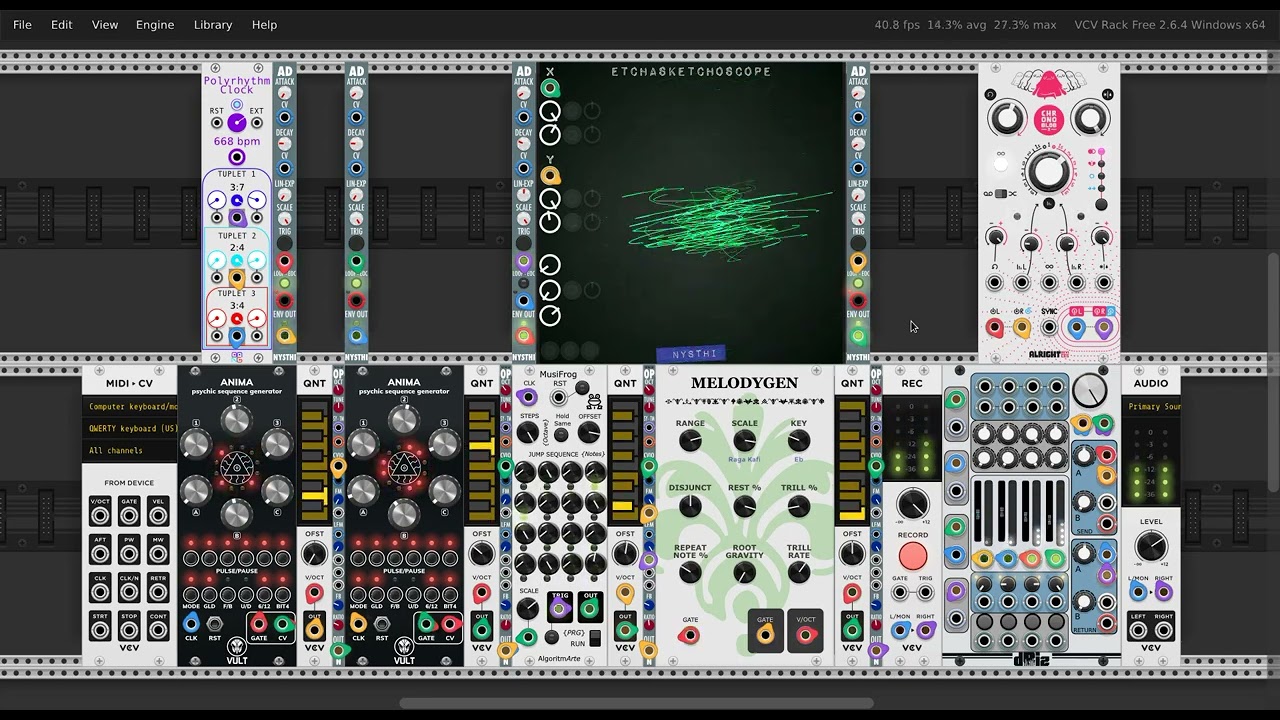Click the Etchasketchoscope X input jack
The image size is (1280, 720).
click(549, 88)
